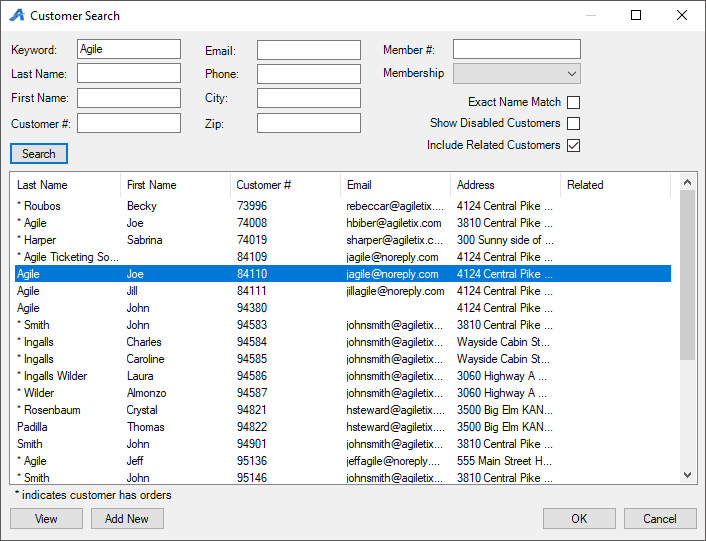Confirm with the OK button

pos(579,518)
